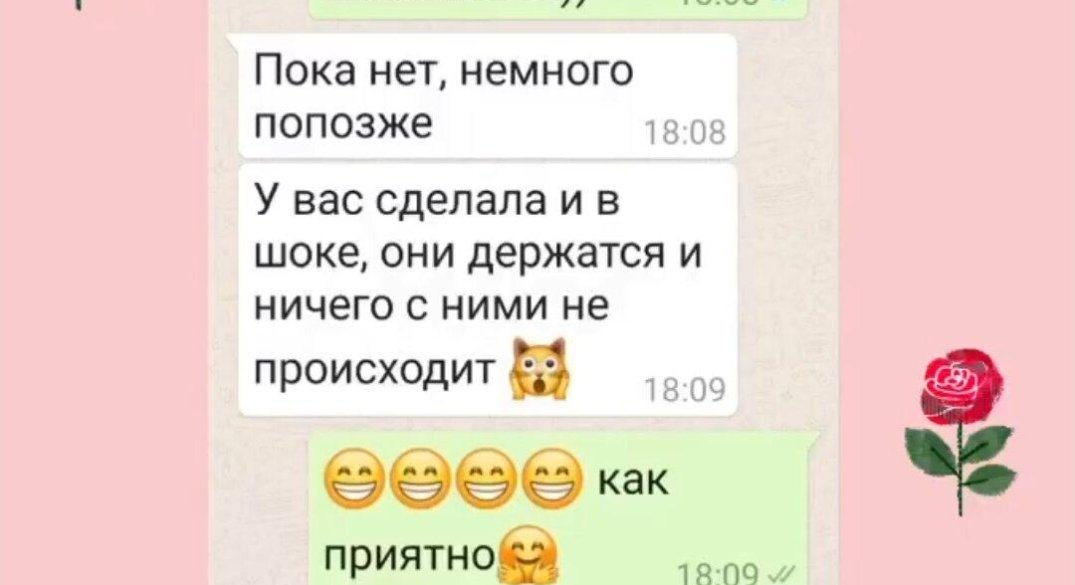Click the first grinning face emoji

pos(352,479)
